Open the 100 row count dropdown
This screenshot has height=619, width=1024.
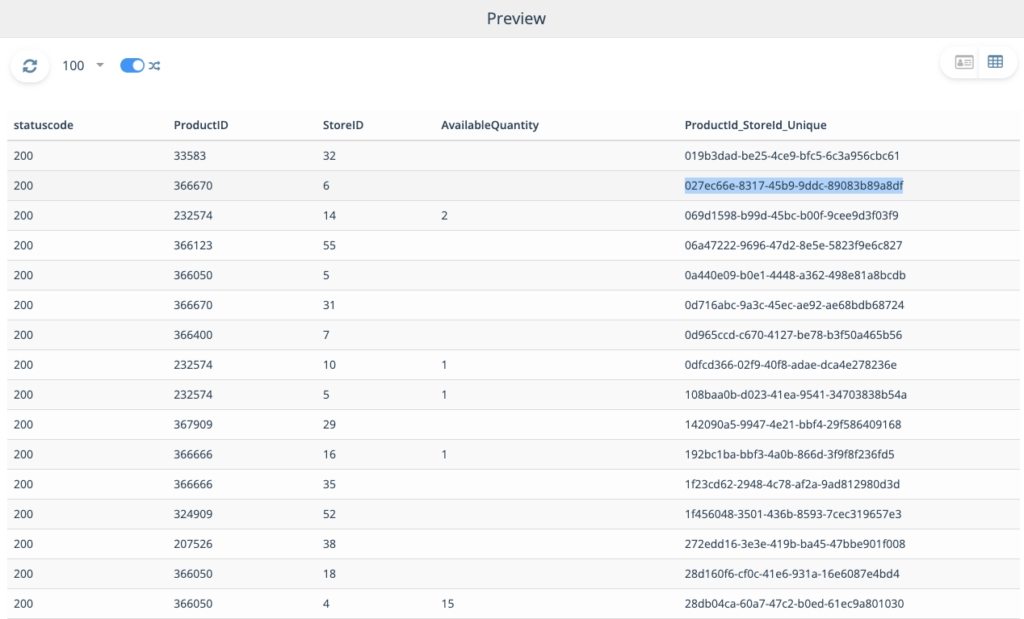83,65
